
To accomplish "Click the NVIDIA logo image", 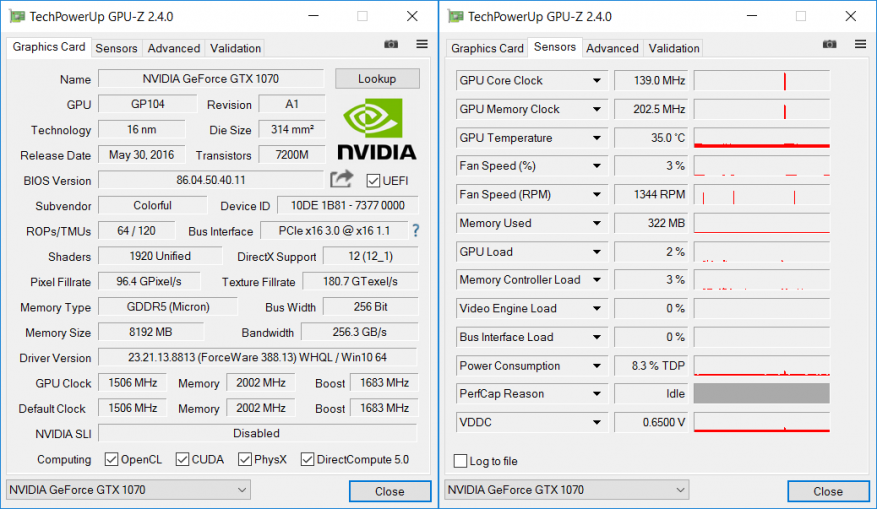I will click(x=376, y=130).
